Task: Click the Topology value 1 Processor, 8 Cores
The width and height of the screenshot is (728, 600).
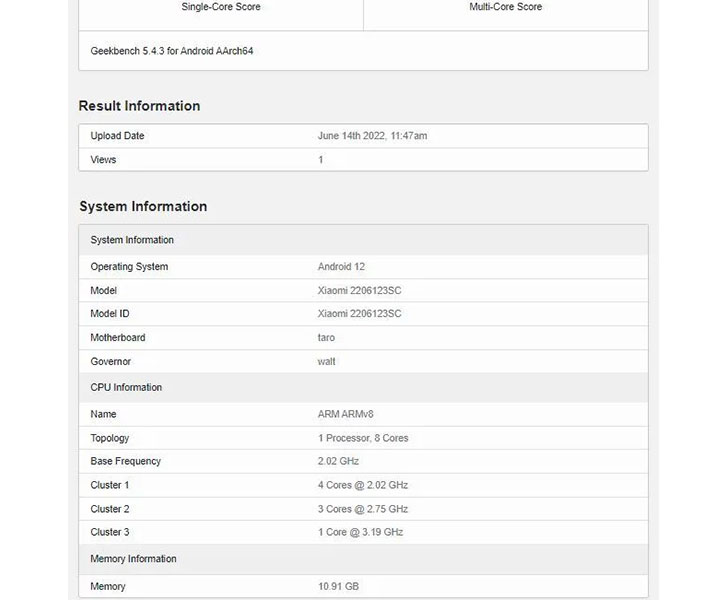Action: 363,438
